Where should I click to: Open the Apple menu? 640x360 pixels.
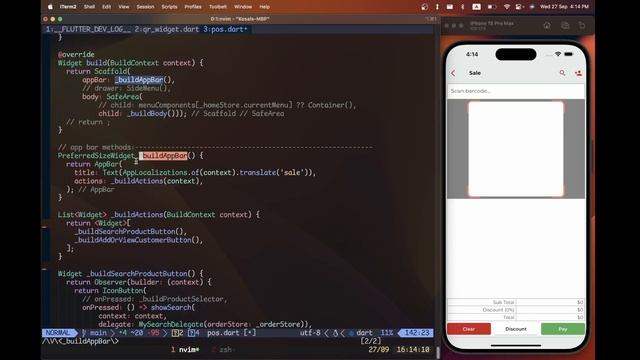(x=50, y=7)
